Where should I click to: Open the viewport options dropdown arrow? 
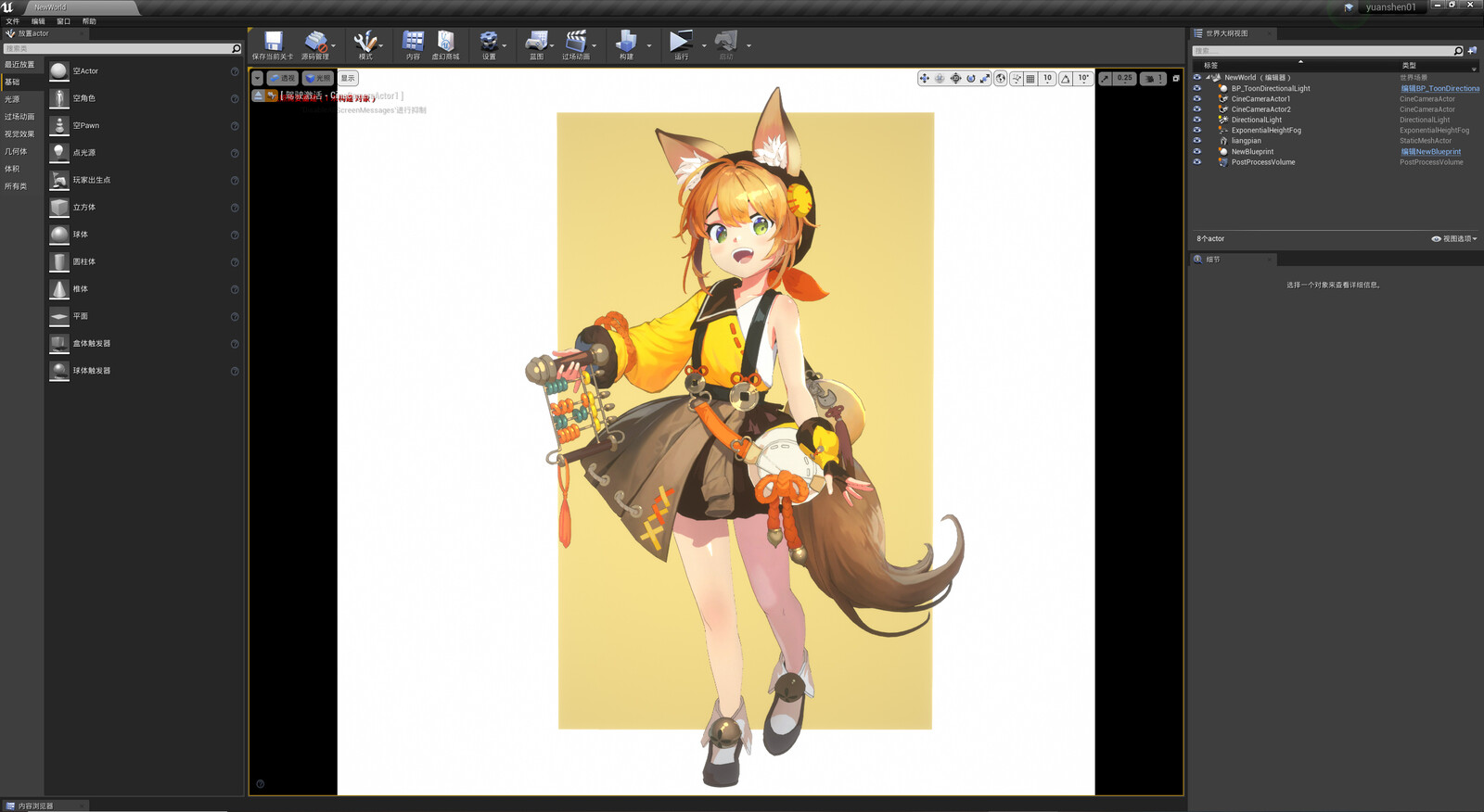point(258,79)
